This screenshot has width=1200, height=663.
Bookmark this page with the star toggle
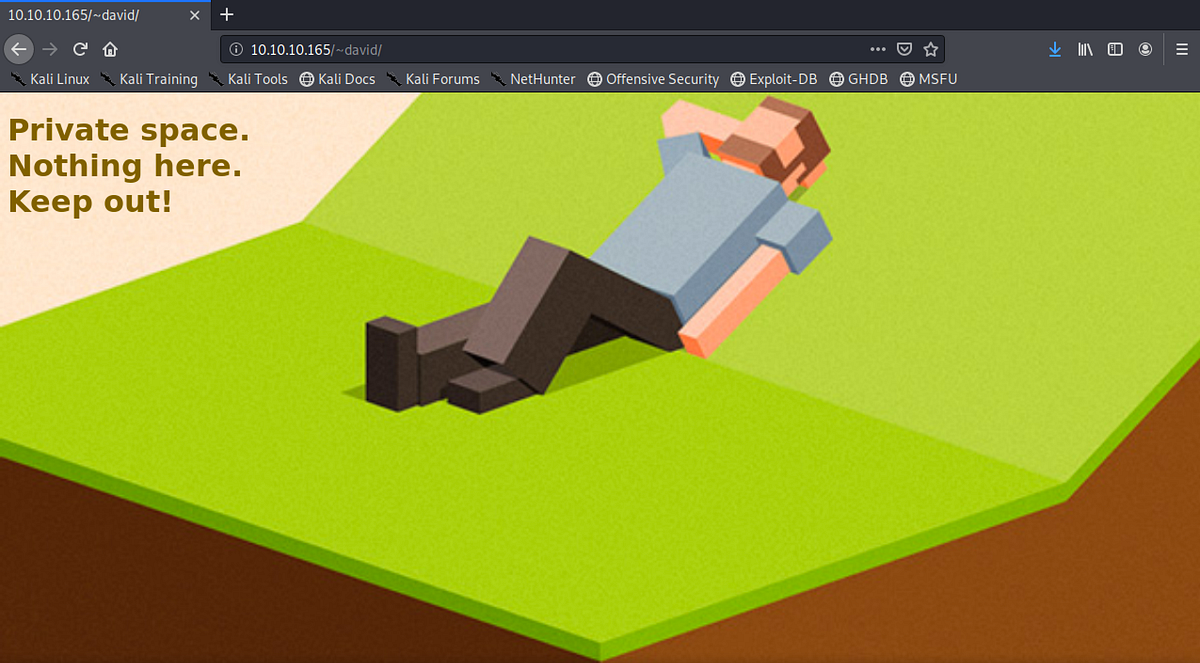coord(931,48)
